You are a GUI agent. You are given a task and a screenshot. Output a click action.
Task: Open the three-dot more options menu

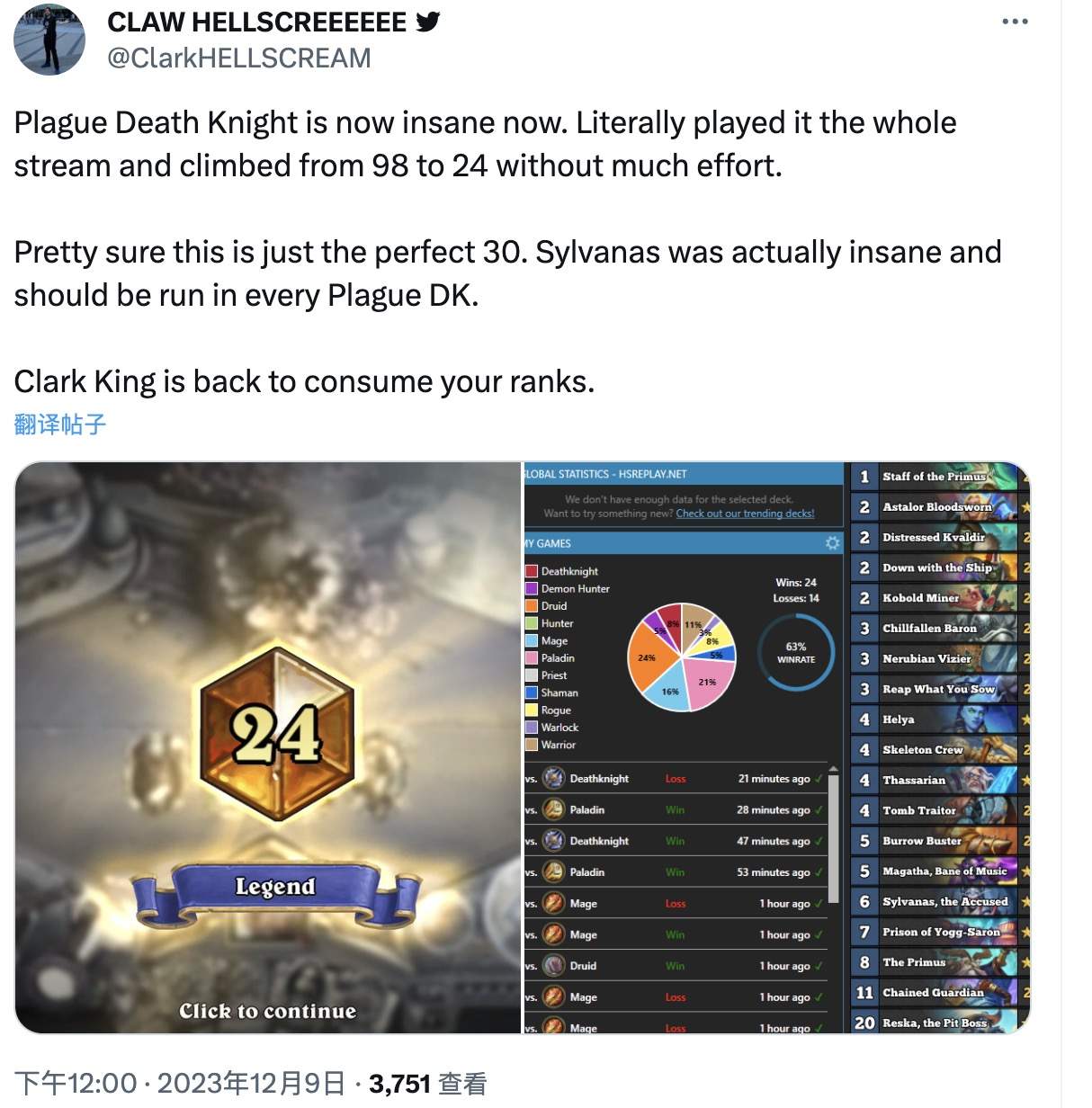coord(1015,22)
